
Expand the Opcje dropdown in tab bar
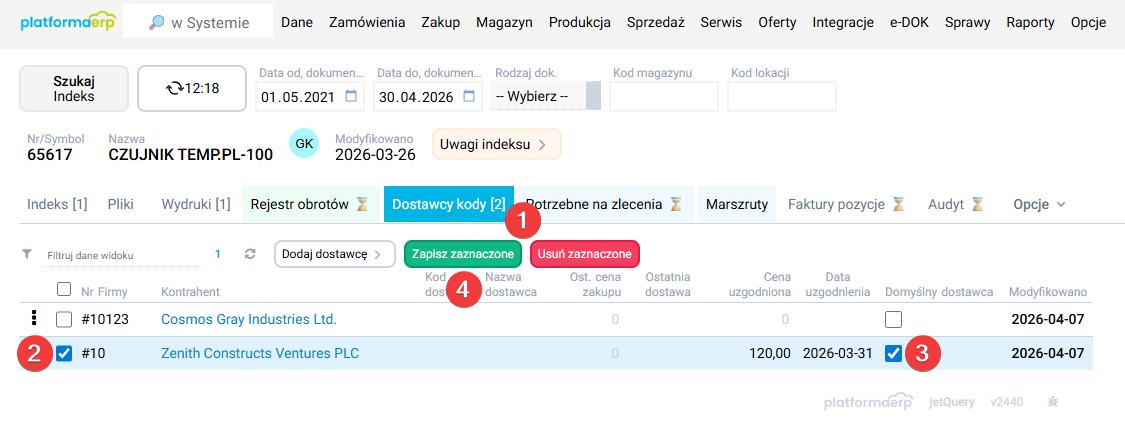(x=1039, y=205)
